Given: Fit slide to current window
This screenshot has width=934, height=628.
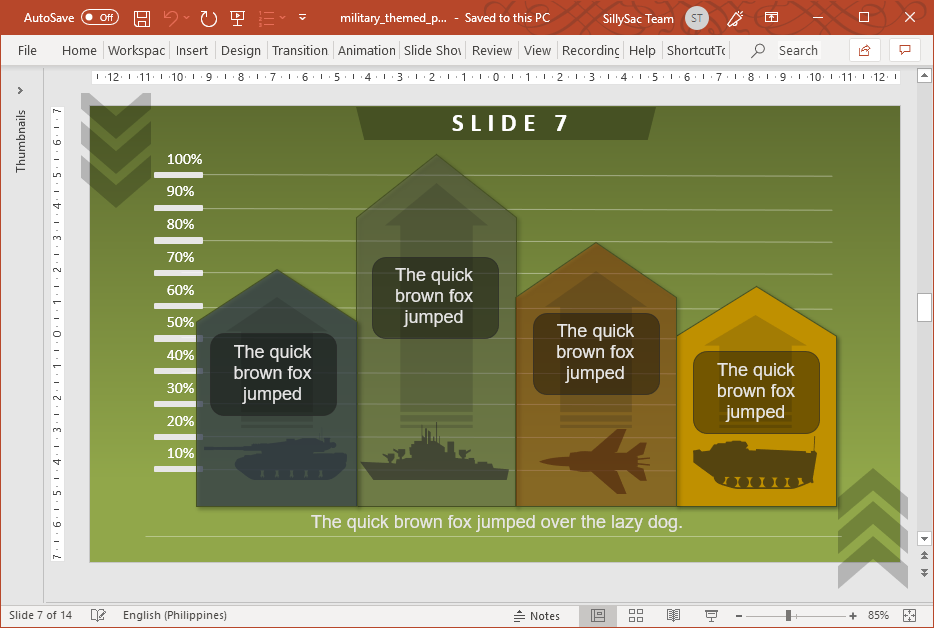Looking at the screenshot, I should (909, 615).
